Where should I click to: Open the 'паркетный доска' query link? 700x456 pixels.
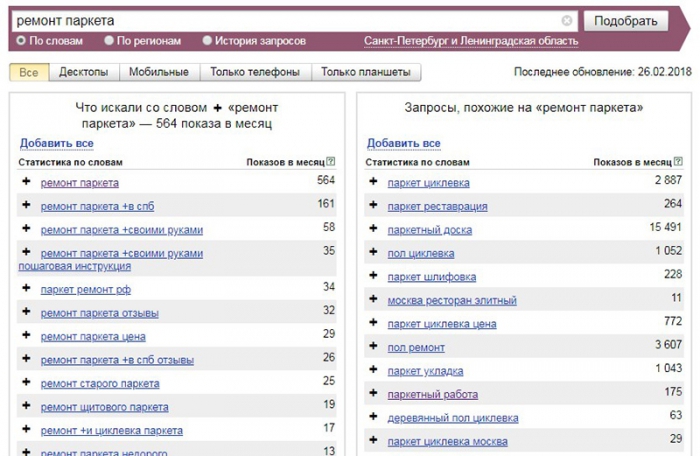429,230
